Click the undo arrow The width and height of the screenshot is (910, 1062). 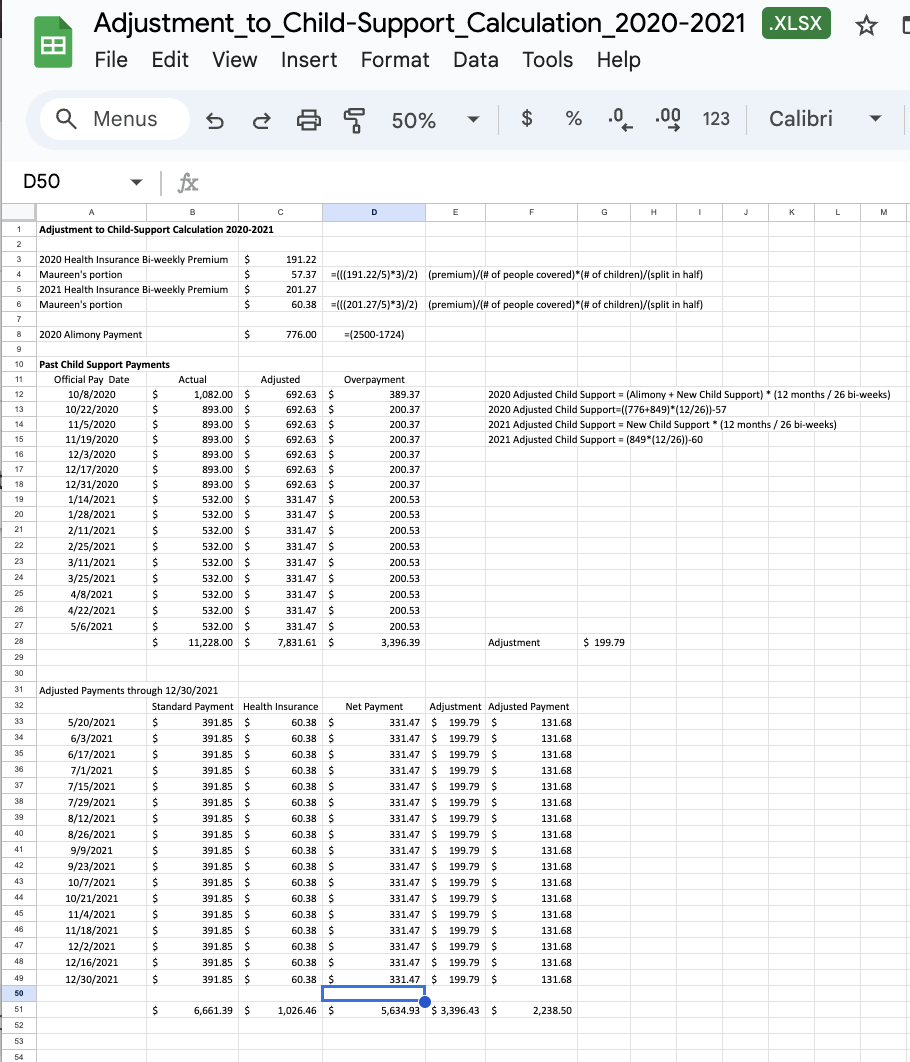coord(215,120)
